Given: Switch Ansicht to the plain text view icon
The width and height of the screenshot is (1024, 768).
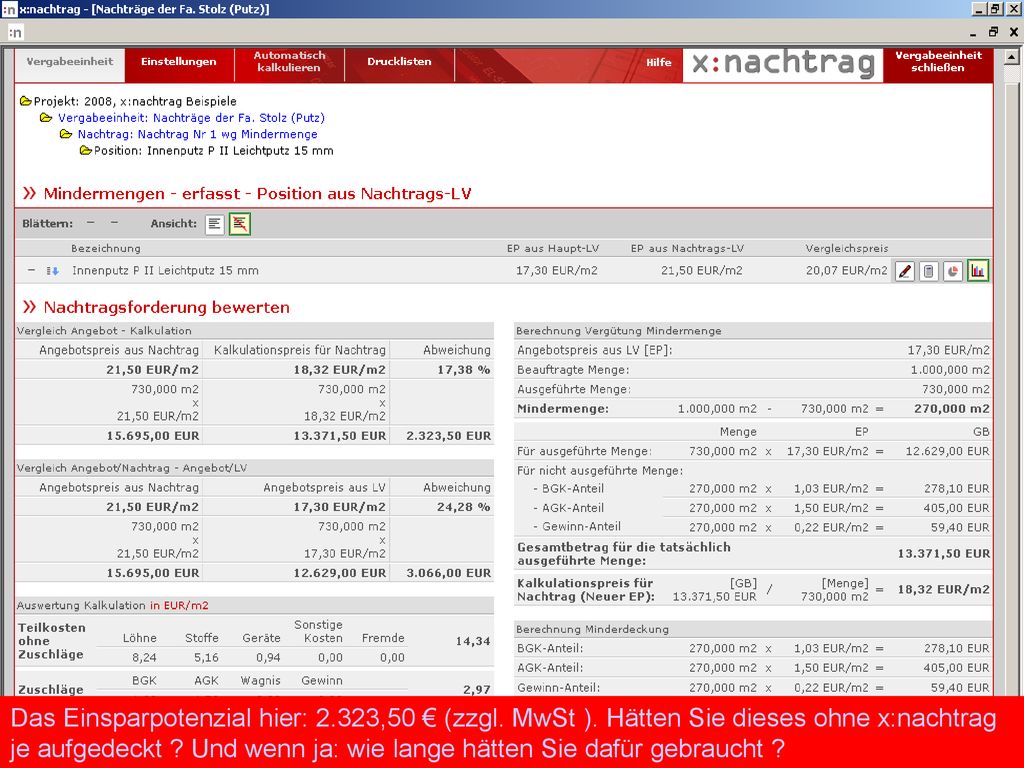Looking at the screenshot, I should point(214,224).
